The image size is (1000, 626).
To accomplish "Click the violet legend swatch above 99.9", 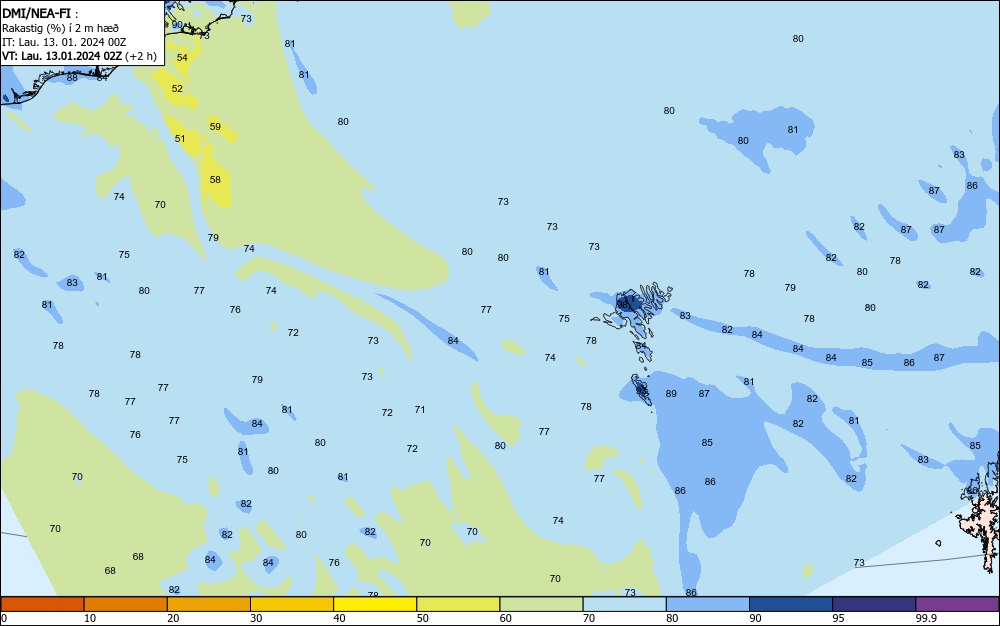I will [x=957, y=604].
